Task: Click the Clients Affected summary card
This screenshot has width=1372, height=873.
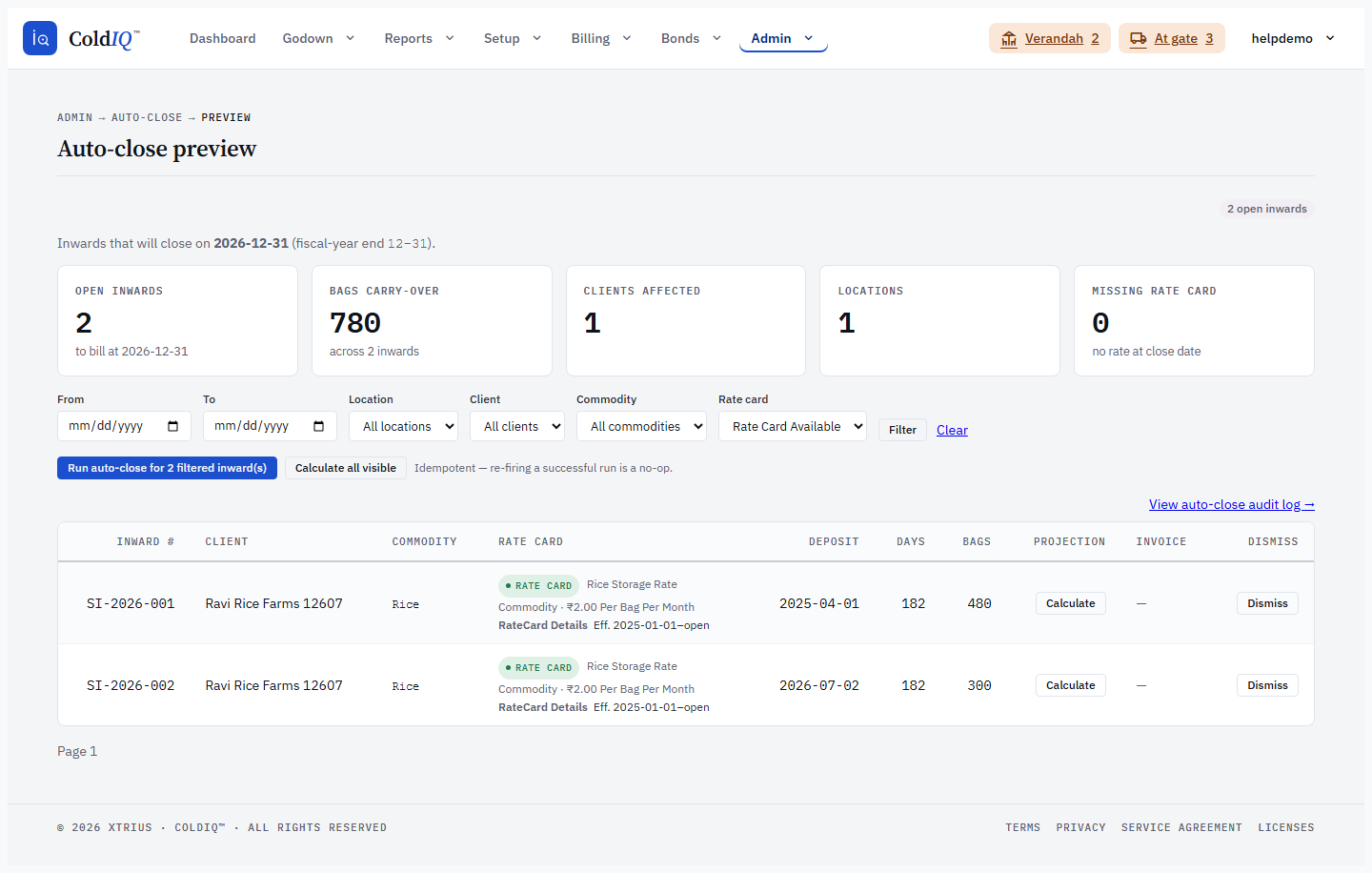Action: pos(686,320)
